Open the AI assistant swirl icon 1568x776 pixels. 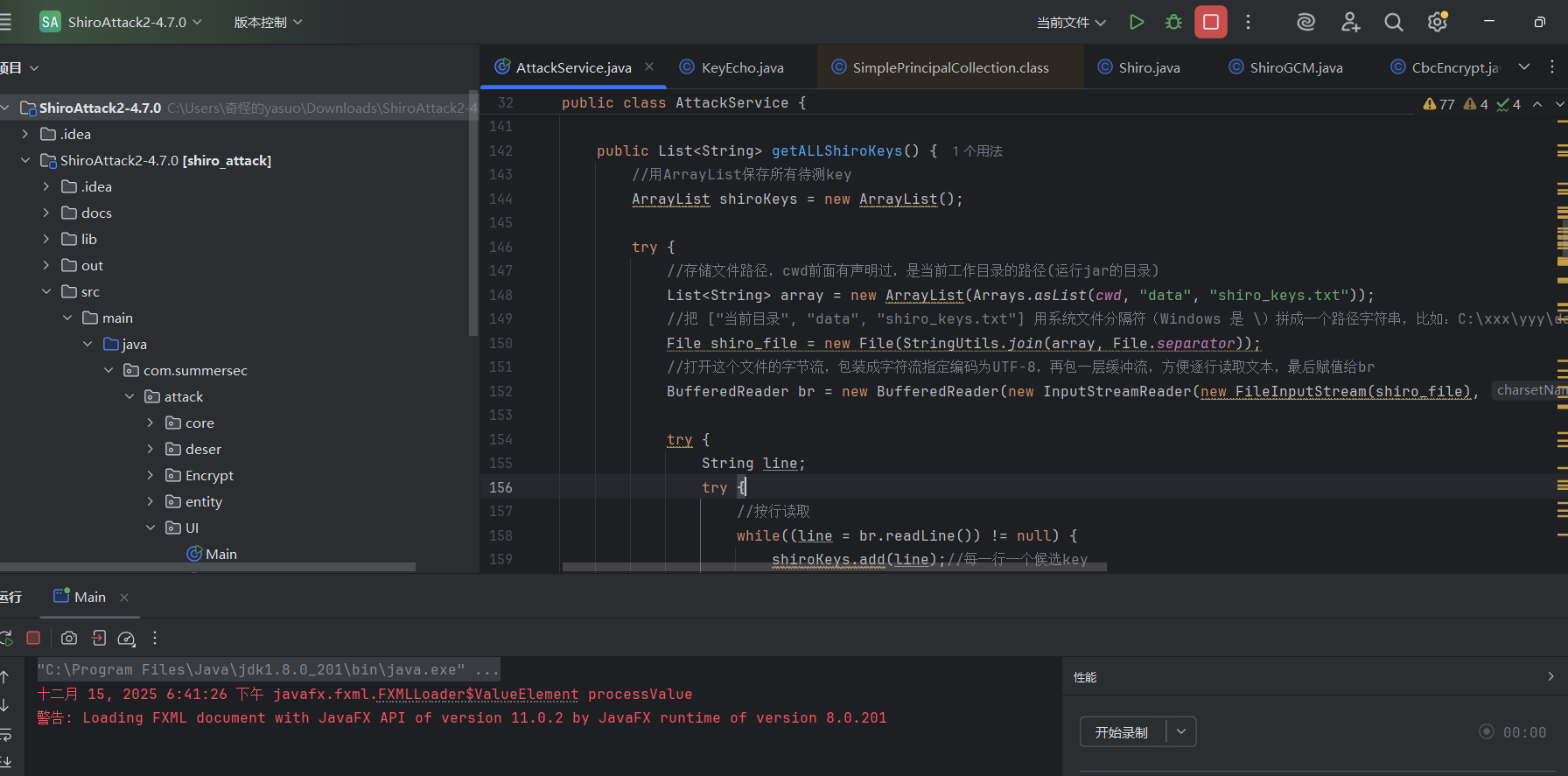[x=1305, y=22]
